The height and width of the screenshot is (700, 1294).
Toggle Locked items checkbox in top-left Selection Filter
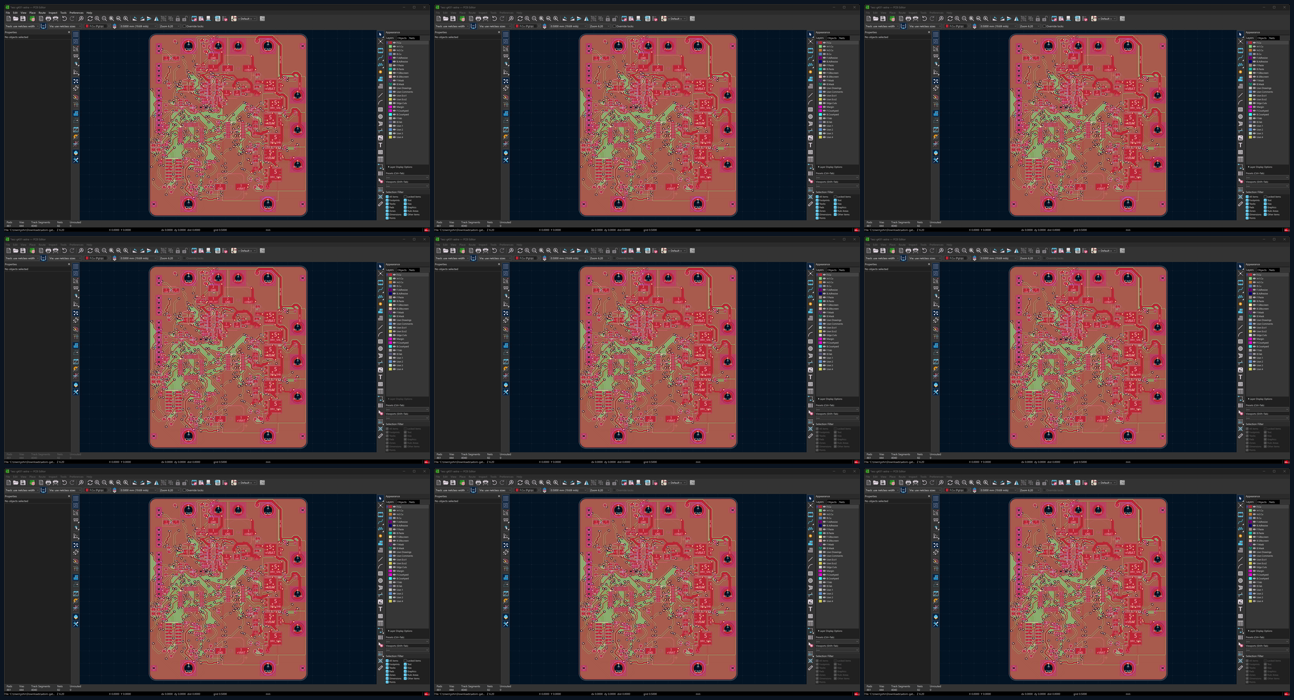[x=405, y=197]
